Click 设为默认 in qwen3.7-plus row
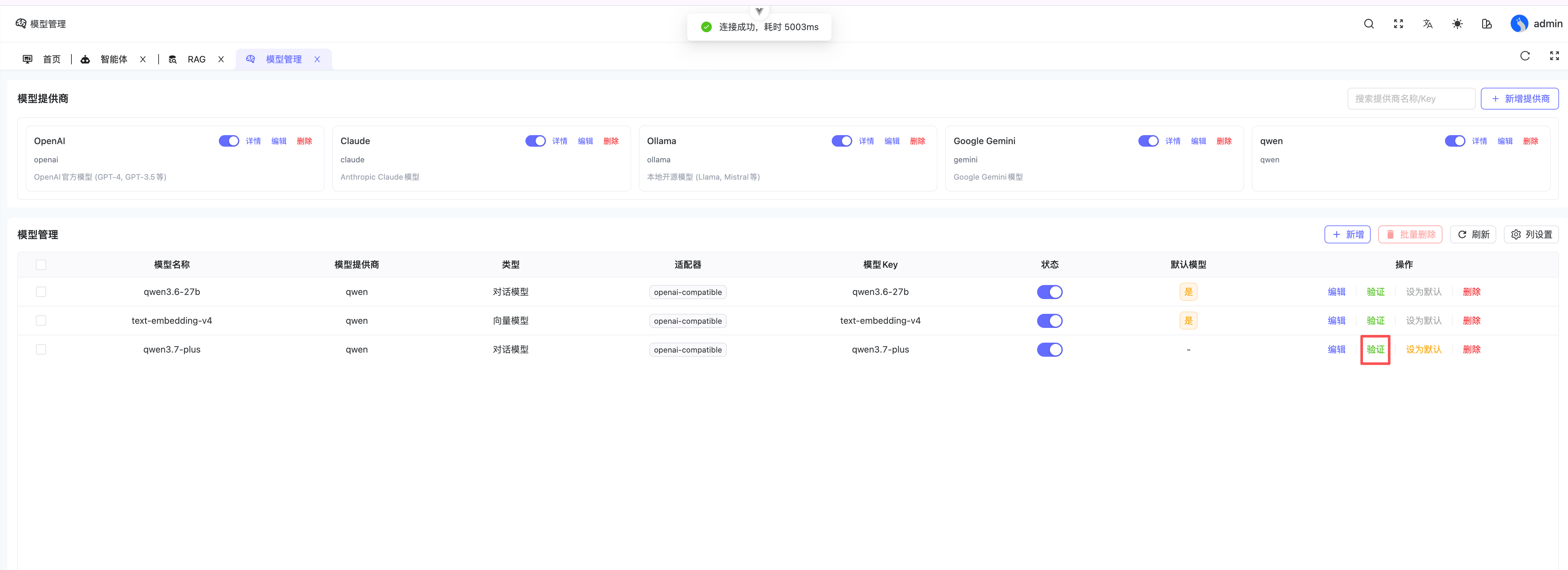This screenshot has height=570, width=1568. 1424,350
